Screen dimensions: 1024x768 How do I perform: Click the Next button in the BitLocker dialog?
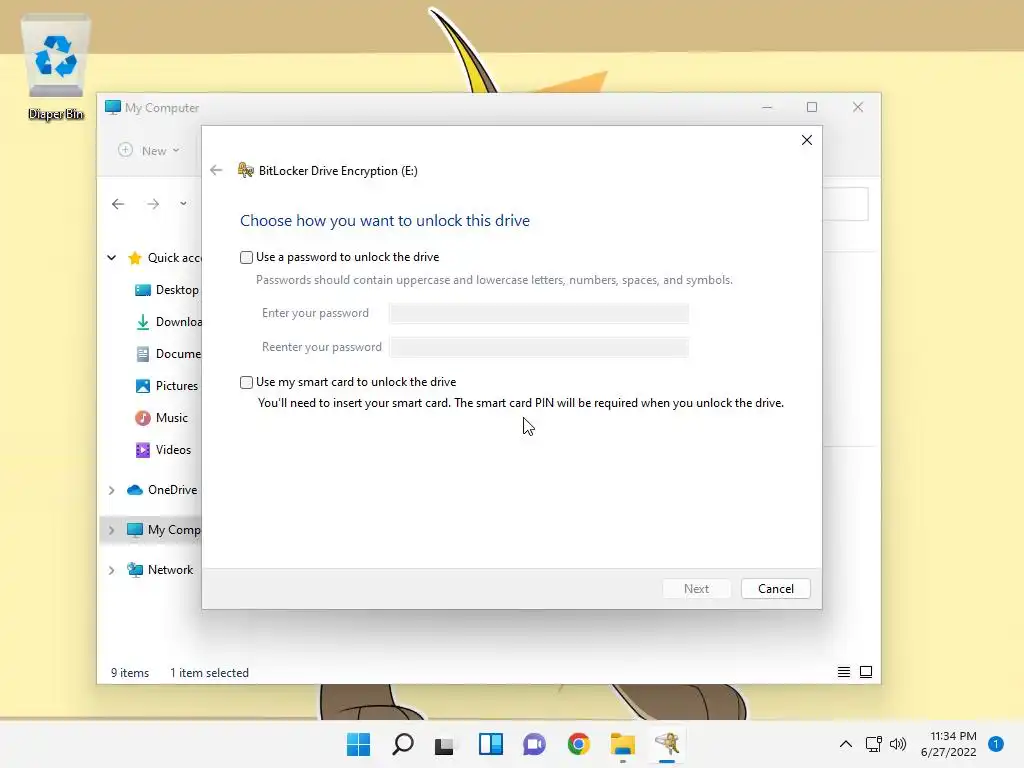pyautogui.click(x=696, y=588)
